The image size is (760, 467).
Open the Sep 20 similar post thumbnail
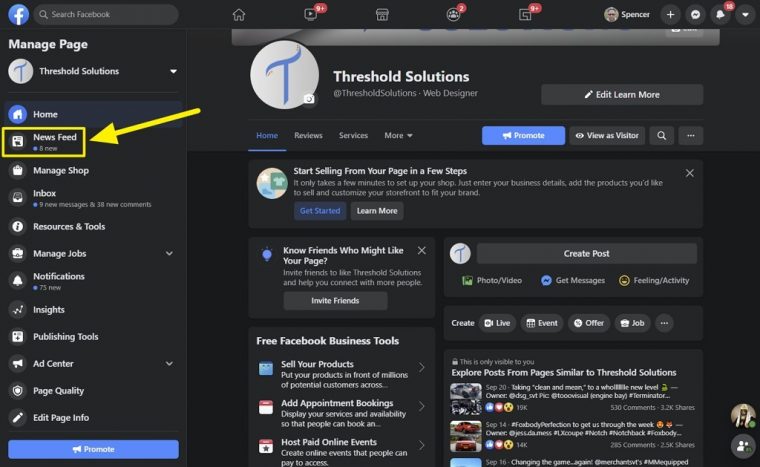[x=466, y=399]
